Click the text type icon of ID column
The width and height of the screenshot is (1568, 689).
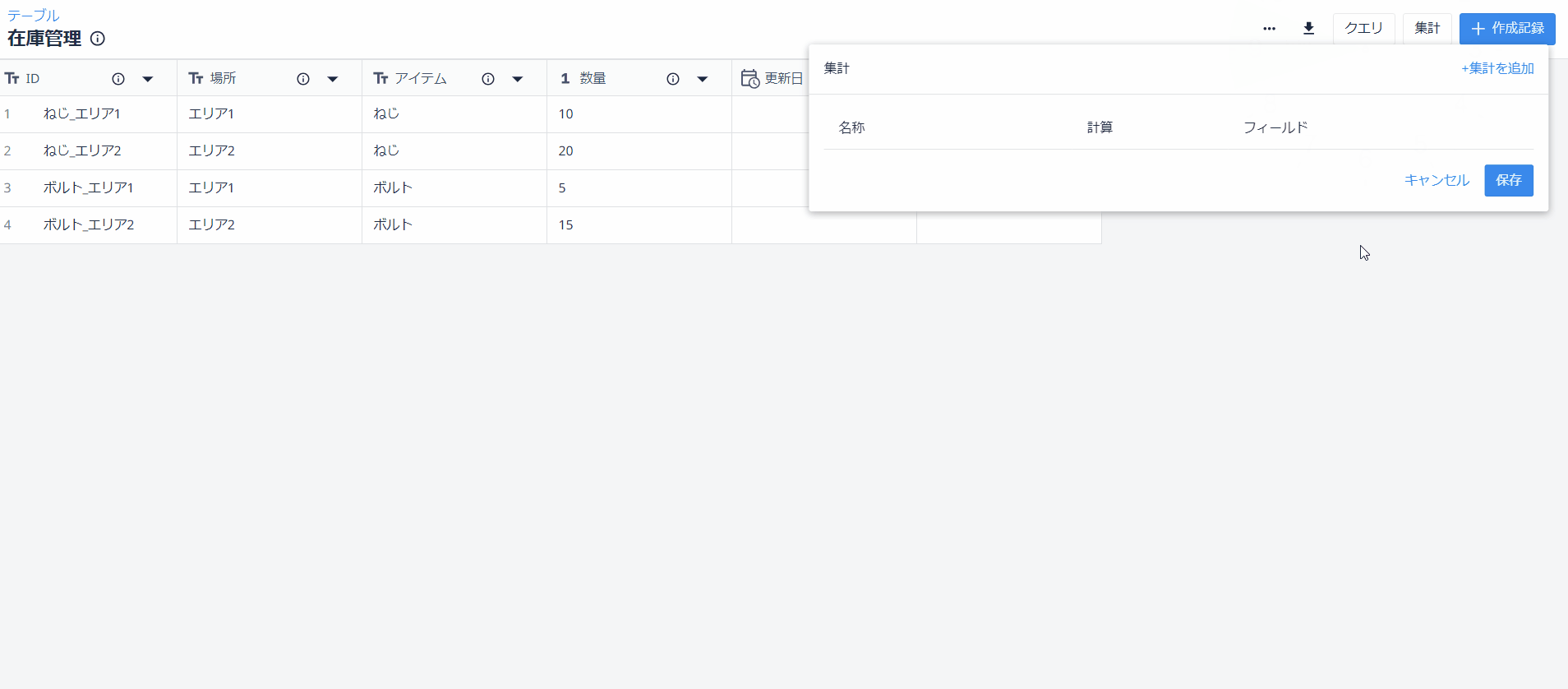(x=12, y=79)
